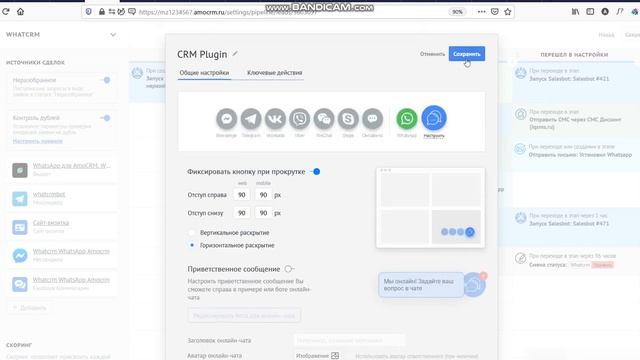This screenshot has height=360, width=640.
Task: Click the 90% page zoom indicator
Action: pos(457,12)
